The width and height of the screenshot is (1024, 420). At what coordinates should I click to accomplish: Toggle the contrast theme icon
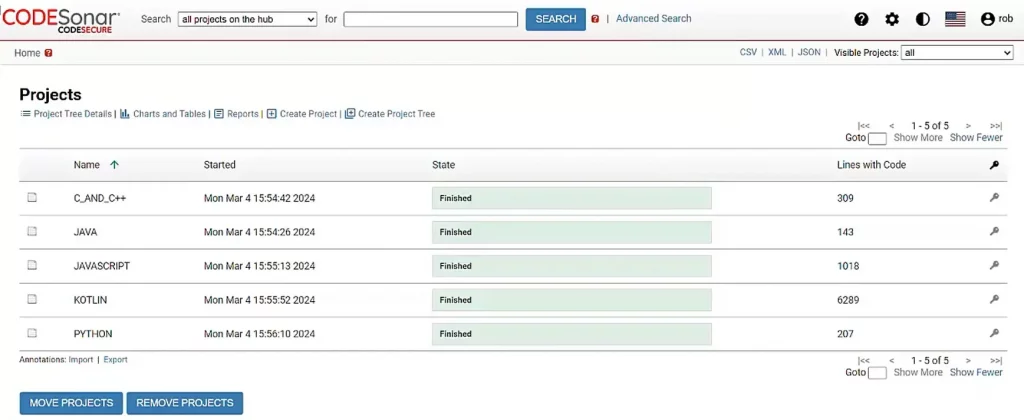[x=922, y=19]
